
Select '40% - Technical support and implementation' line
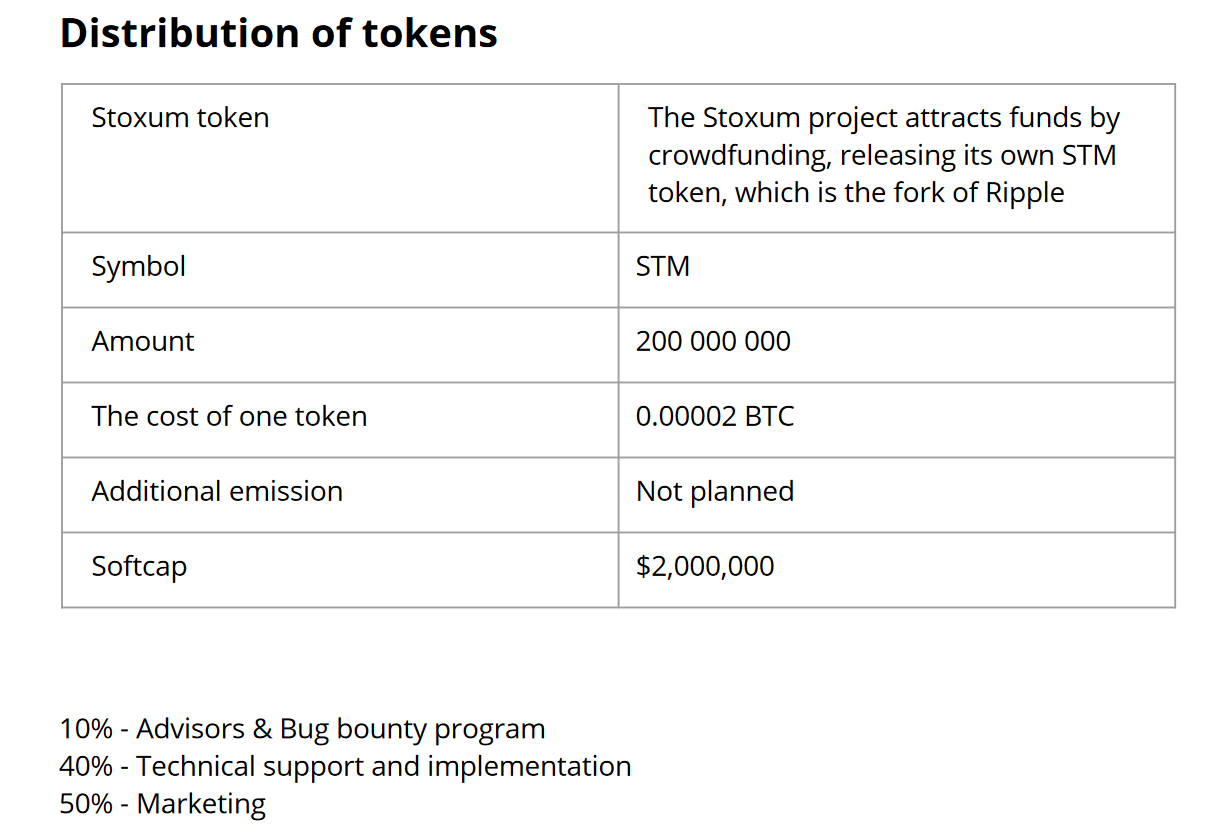(346, 766)
